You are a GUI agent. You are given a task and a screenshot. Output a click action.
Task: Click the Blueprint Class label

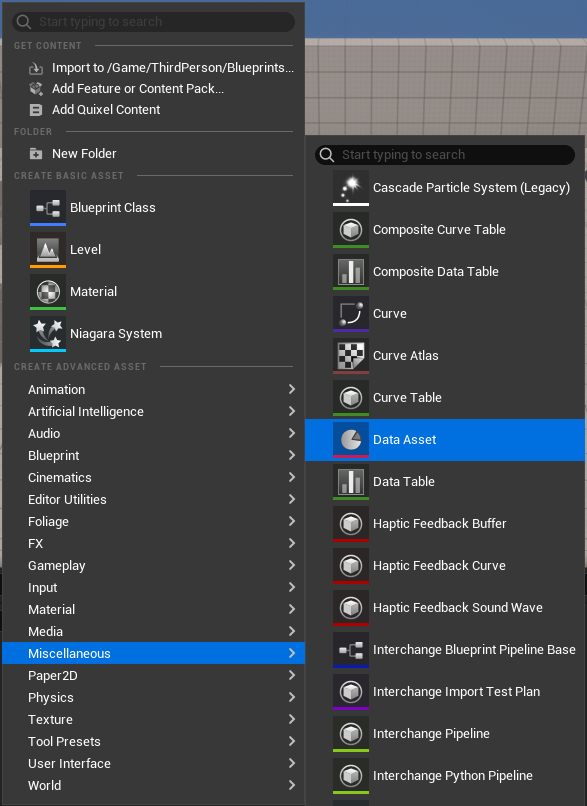[x=113, y=208]
